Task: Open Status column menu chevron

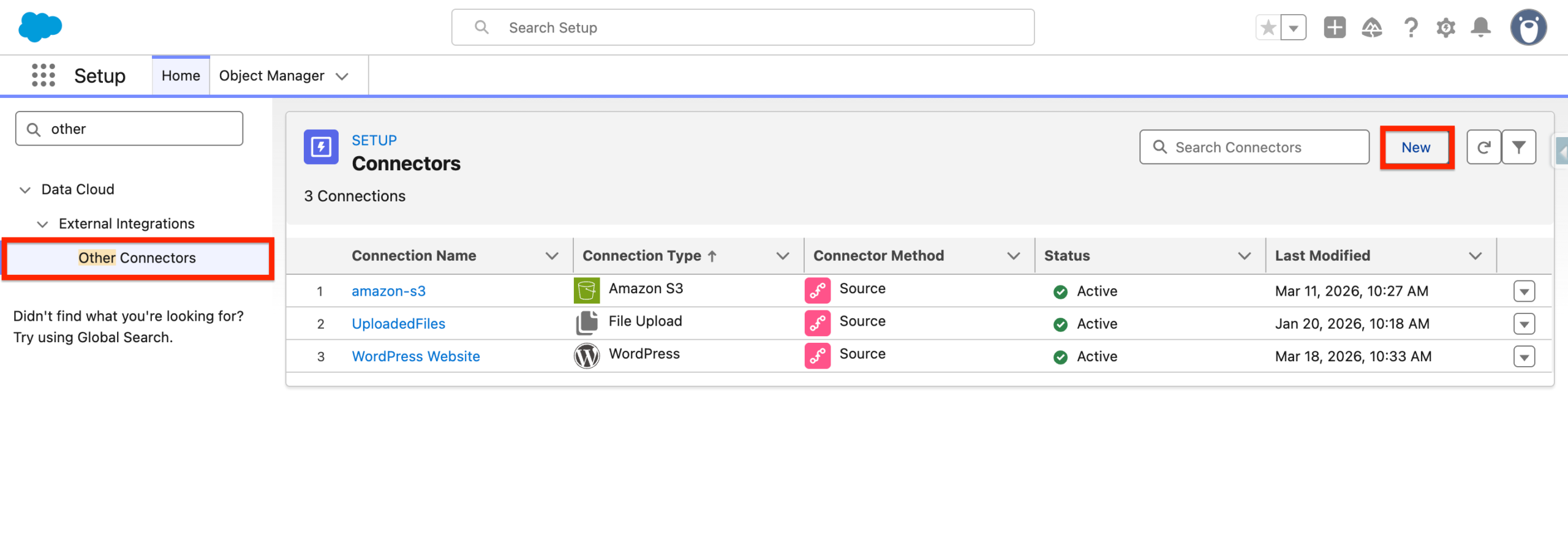Action: [1244, 256]
